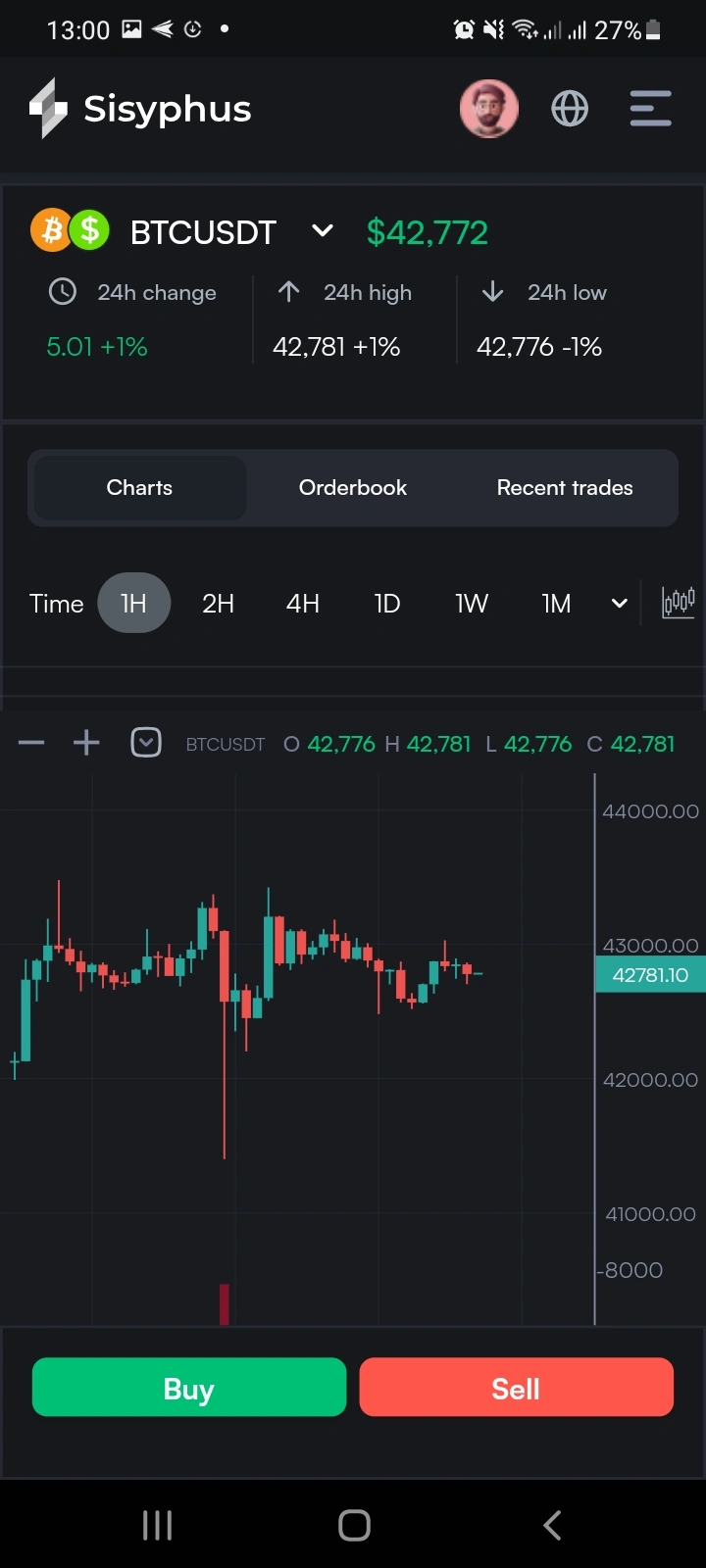This screenshot has width=706, height=1568.
Task: Collapse the chart legend dropdown box
Action: coord(146,744)
